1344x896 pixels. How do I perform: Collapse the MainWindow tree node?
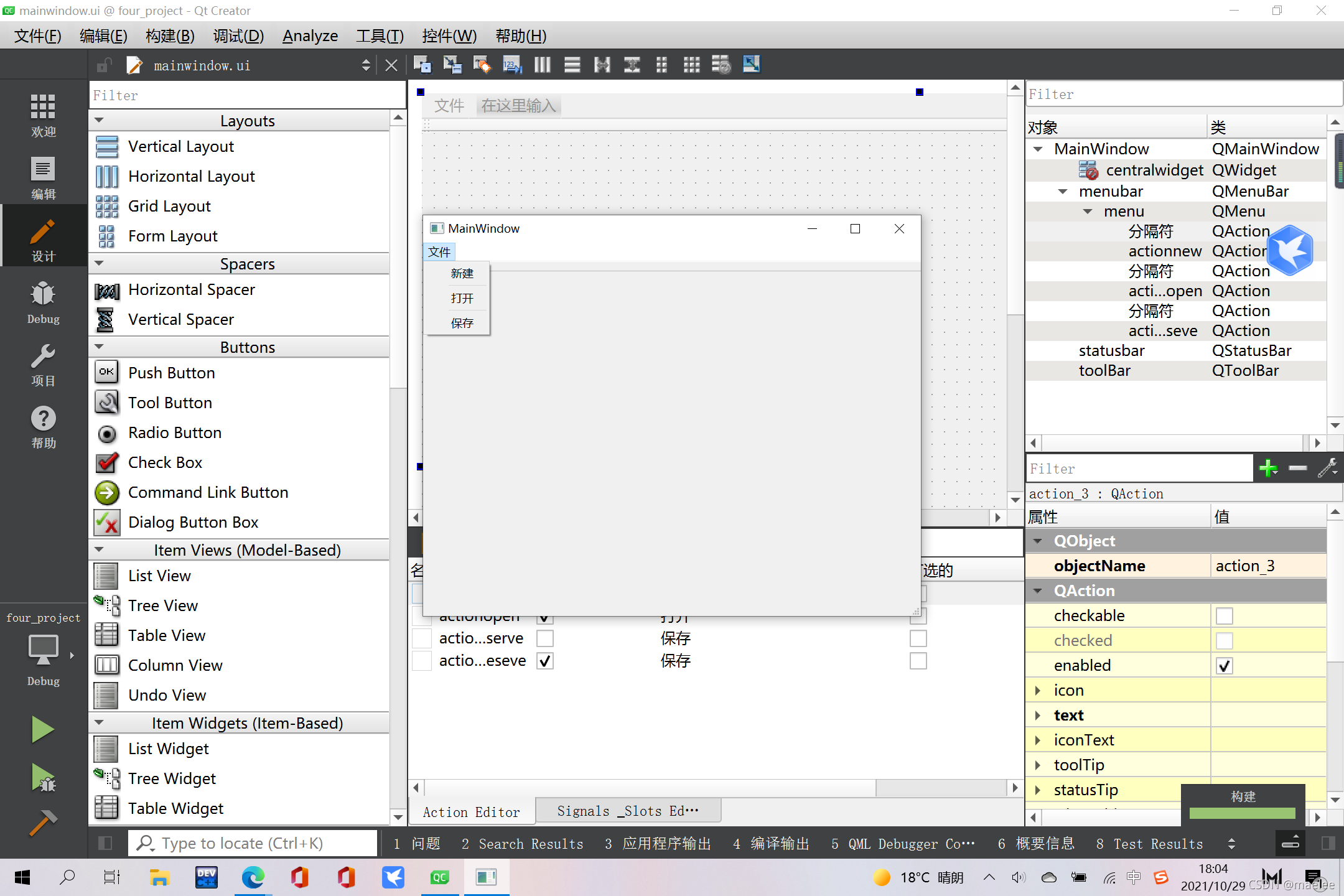1038,149
